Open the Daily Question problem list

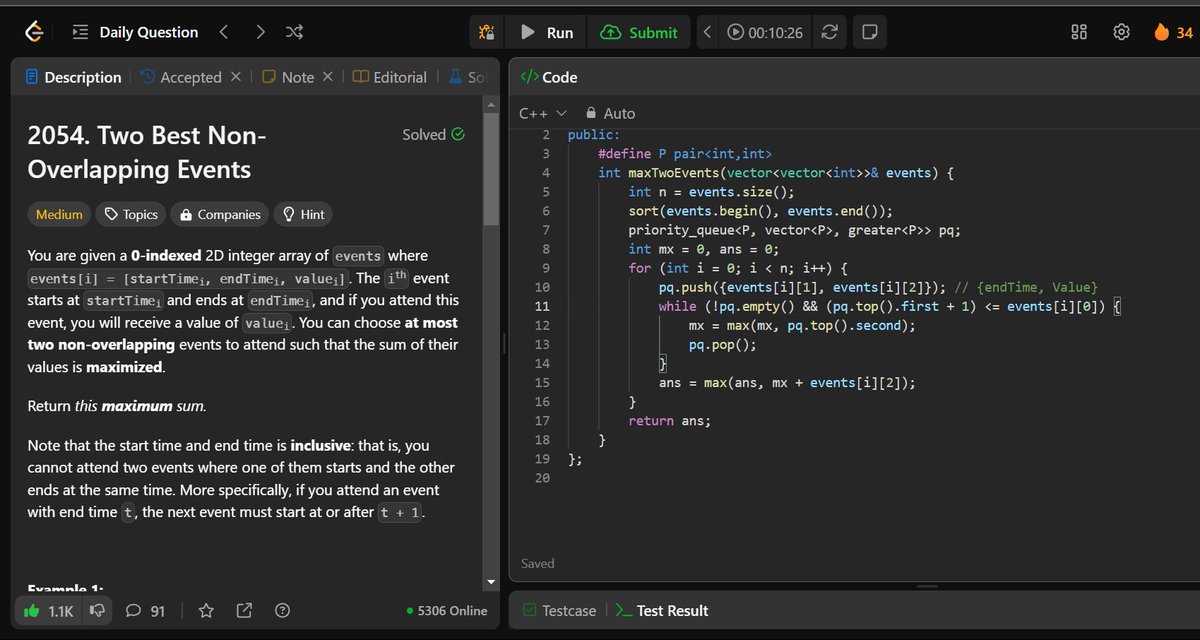tap(136, 32)
